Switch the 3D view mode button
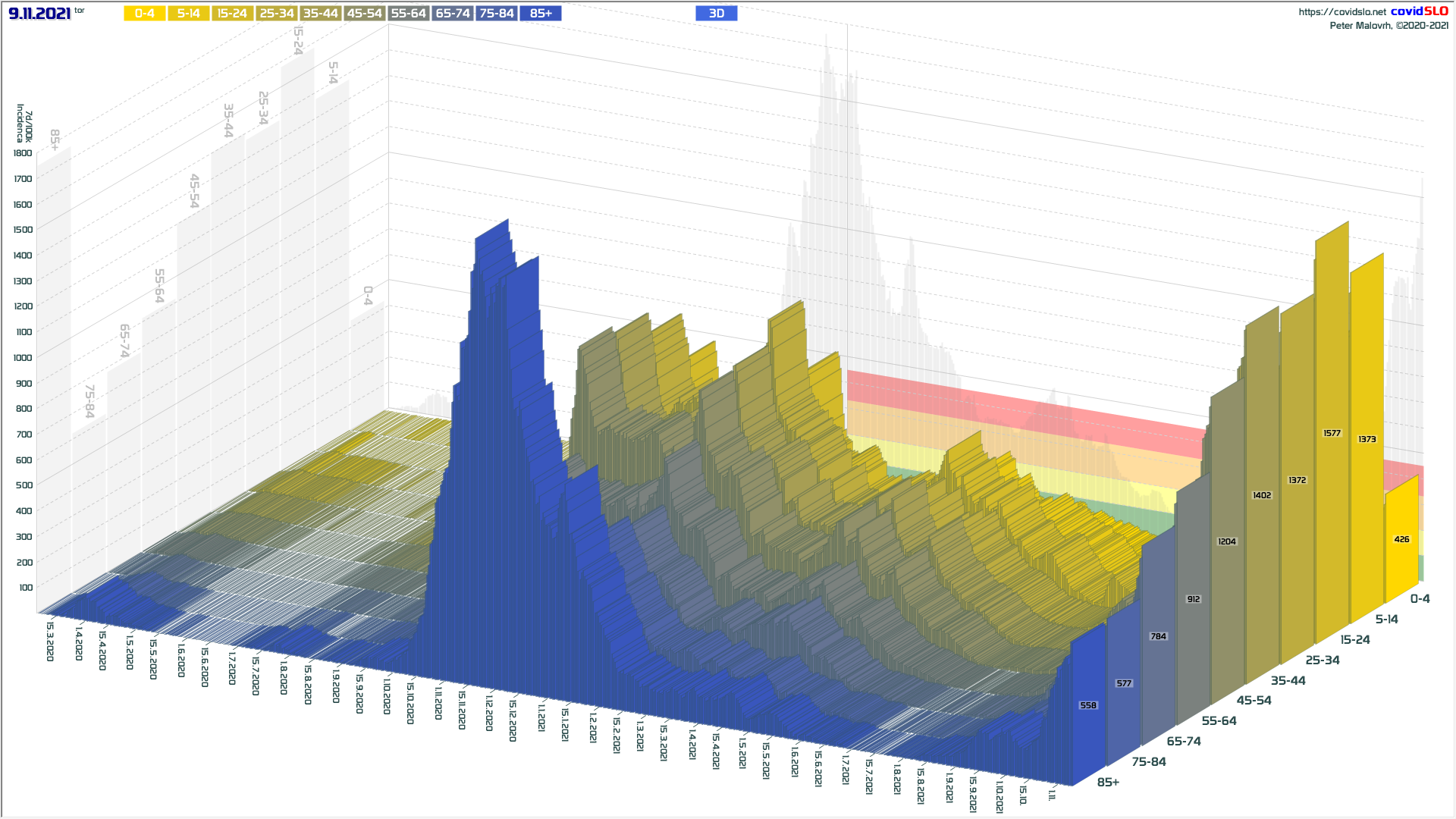This screenshot has width=1456, height=819. coord(716,14)
